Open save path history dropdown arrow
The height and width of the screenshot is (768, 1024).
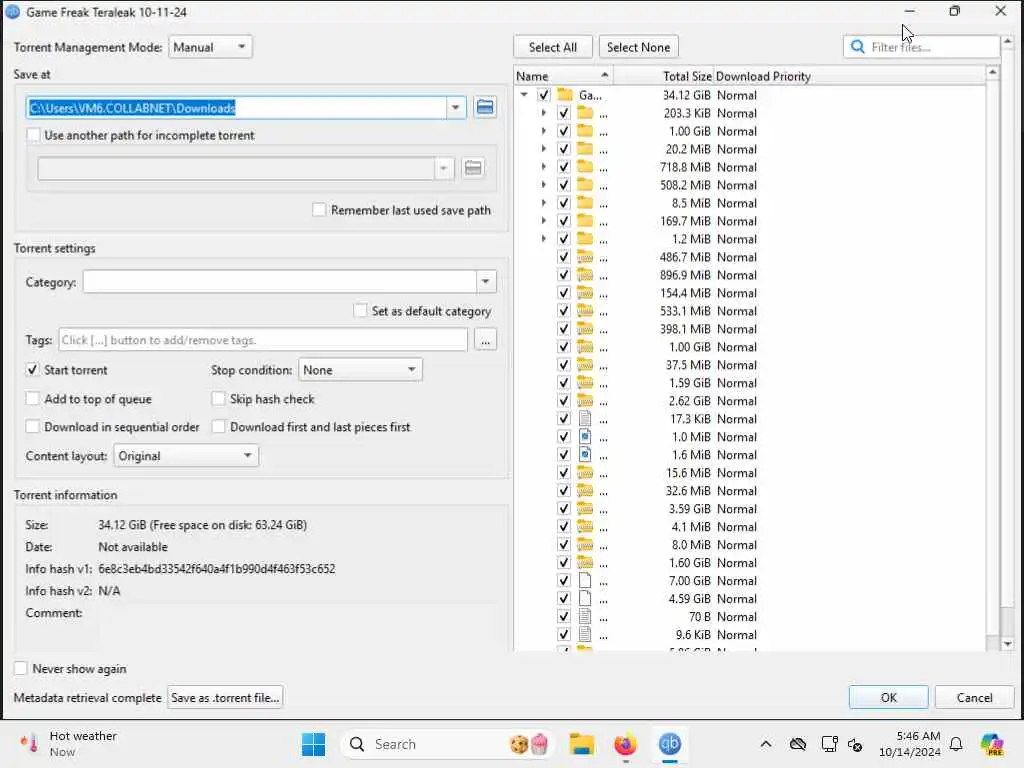(456, 108)
